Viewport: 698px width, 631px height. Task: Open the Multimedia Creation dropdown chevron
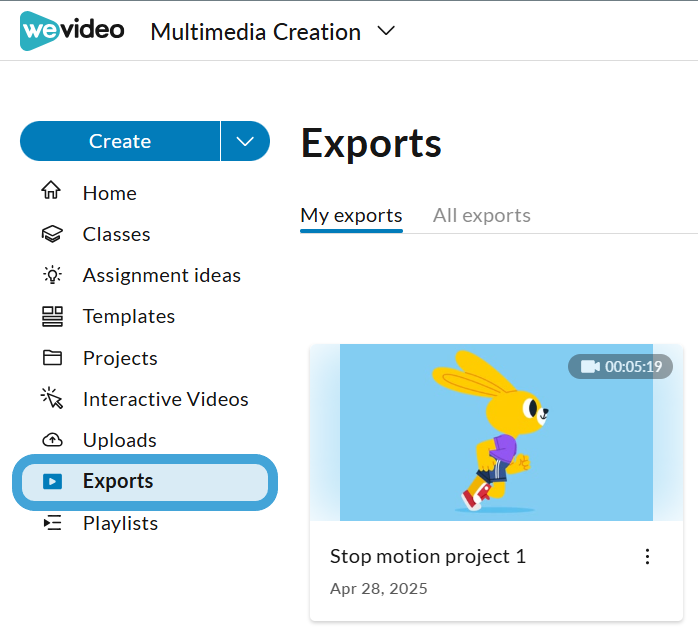386,31
